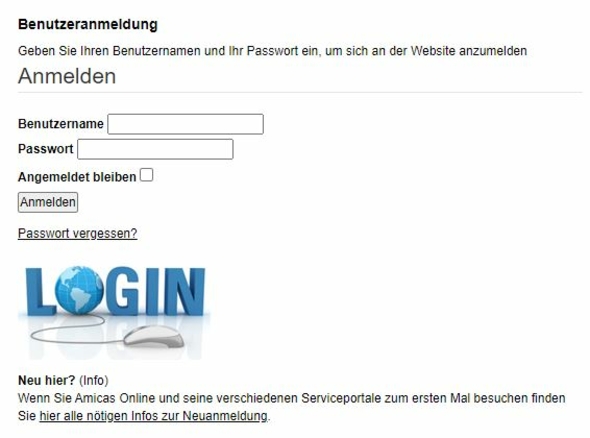
Task: Click the blue letter N of LOGIN graphic
Action: pyautogui.click(x=183, y=292)
